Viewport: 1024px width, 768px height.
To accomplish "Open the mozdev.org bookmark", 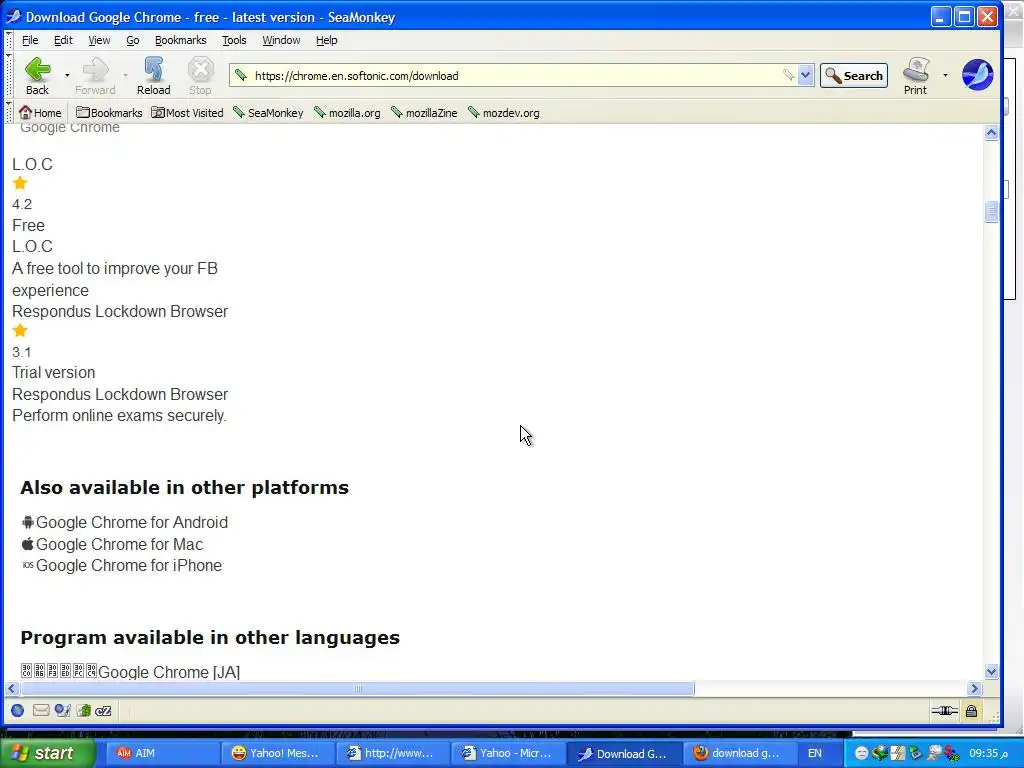I will point(504,112).
